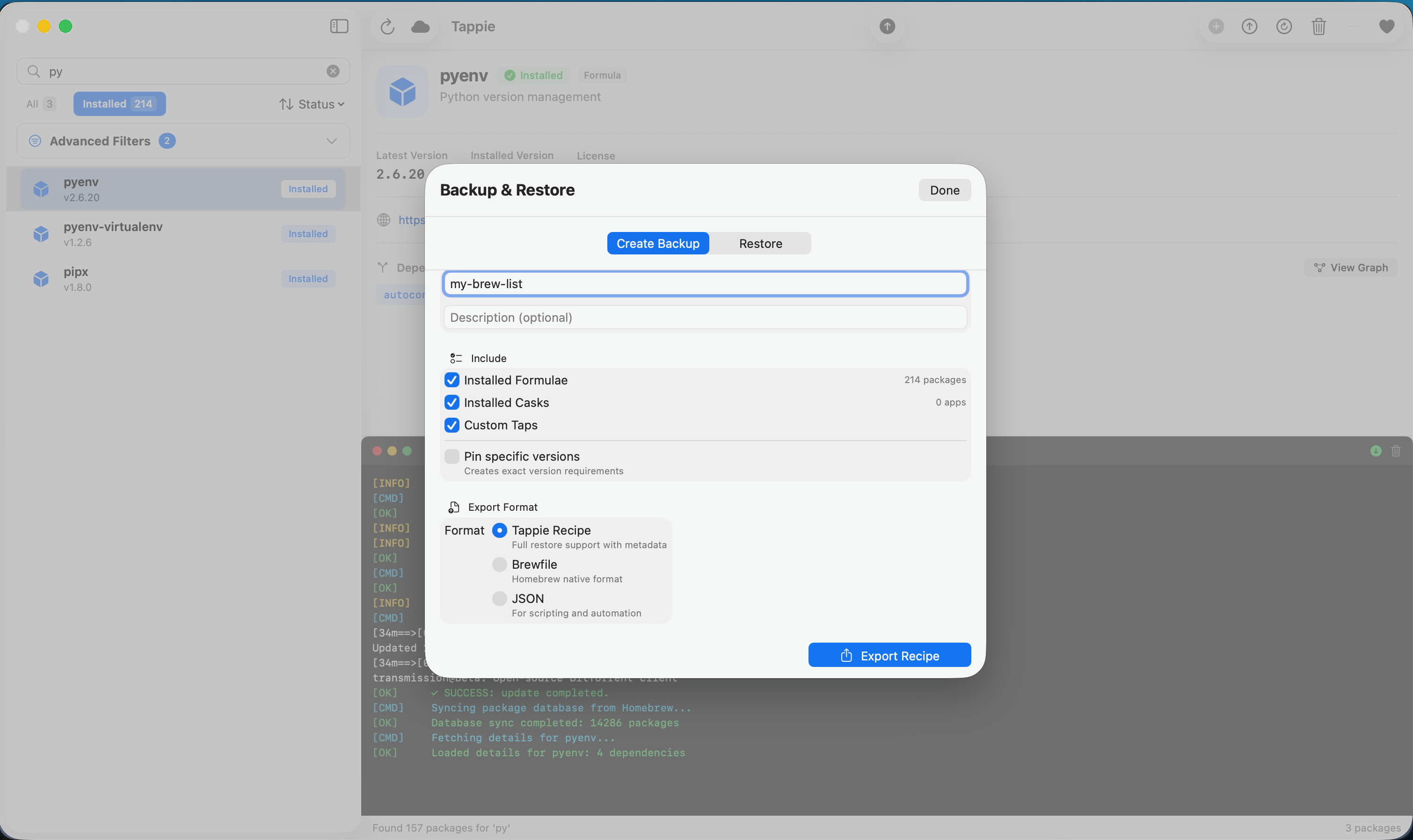Clear the 'py' search query

point(332,71)
